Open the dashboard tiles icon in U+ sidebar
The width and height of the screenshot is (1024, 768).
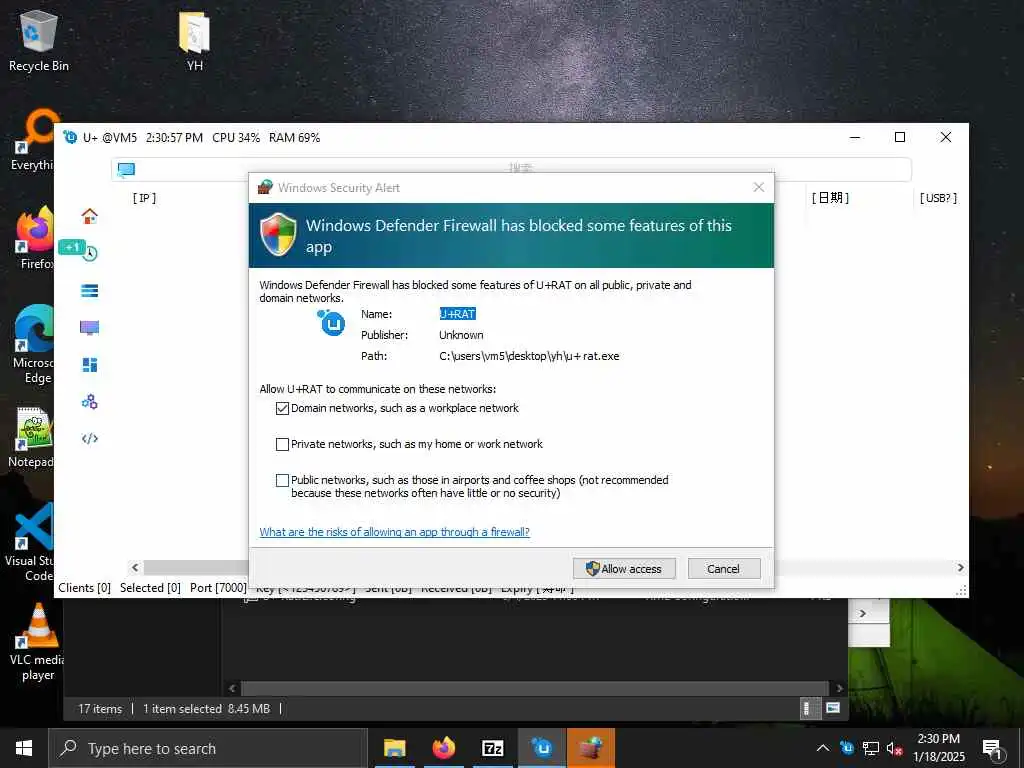(89, 364)
